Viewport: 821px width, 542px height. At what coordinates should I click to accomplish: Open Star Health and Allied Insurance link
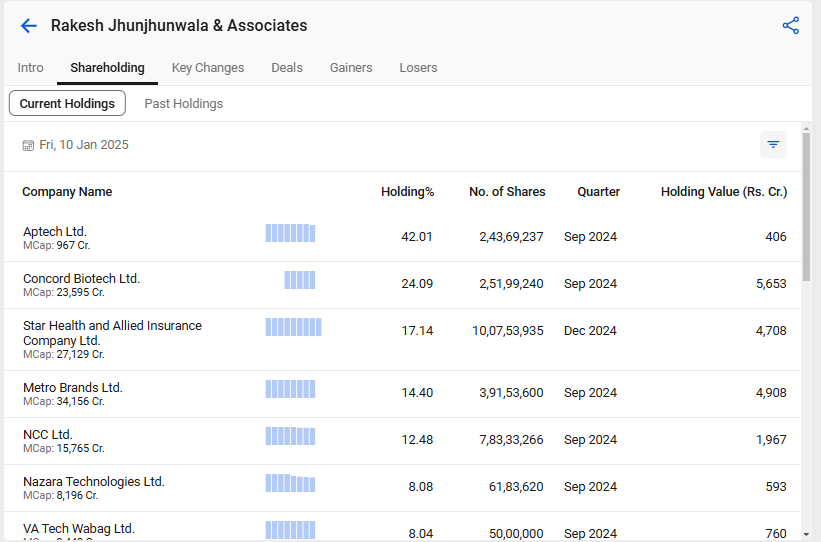(112, 333)
